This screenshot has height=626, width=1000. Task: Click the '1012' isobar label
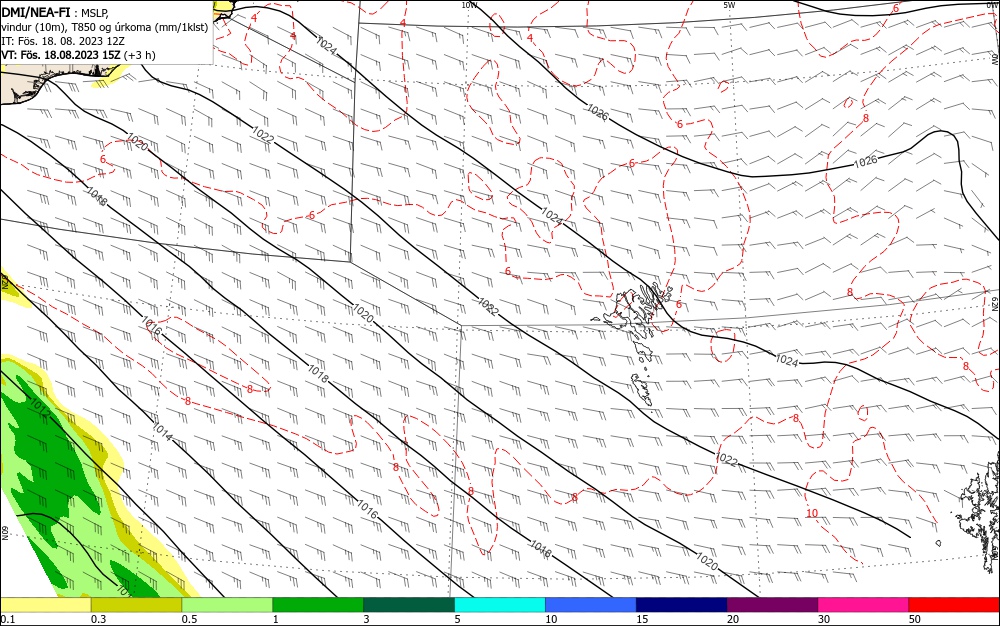coord(39,407)
